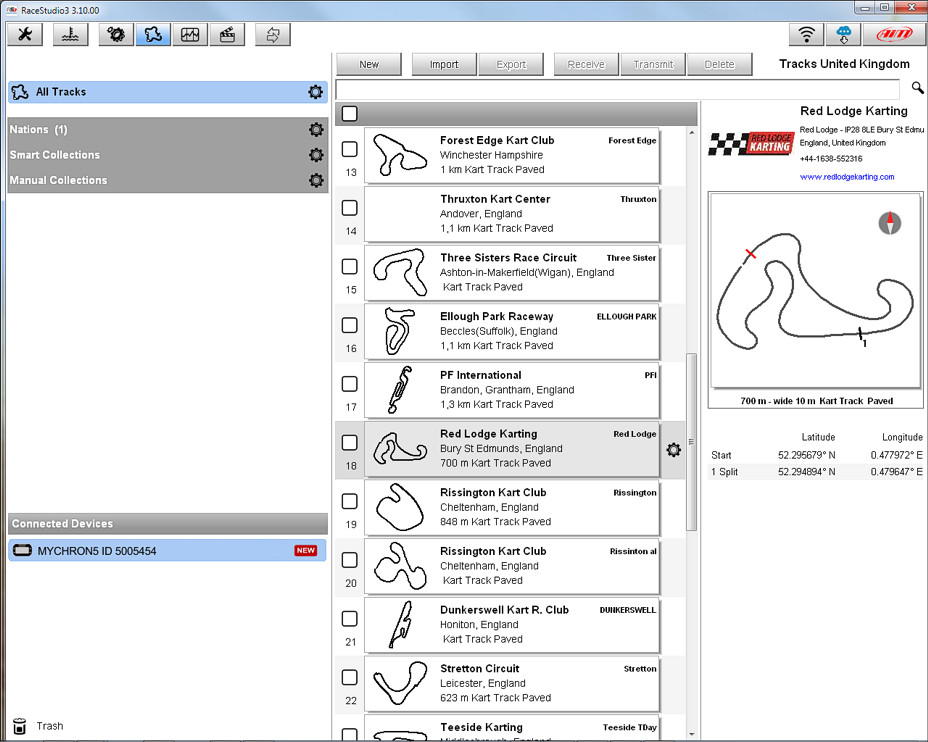The height and width of the screenshot is (742, 928).
Task: Expand Smart Collections section
Action: [167, 155]
